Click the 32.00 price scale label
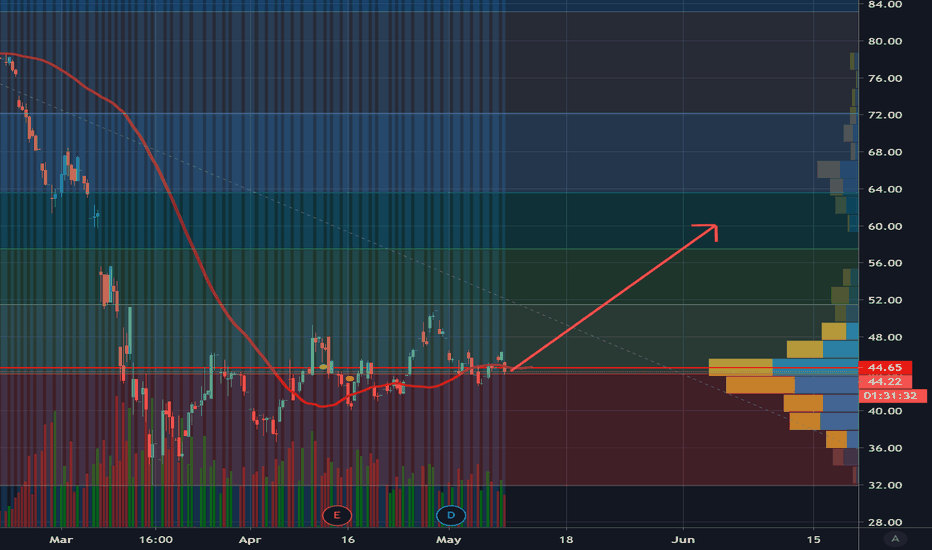The image size is (932, 550). pyautogui.click(x=885, y=485)
